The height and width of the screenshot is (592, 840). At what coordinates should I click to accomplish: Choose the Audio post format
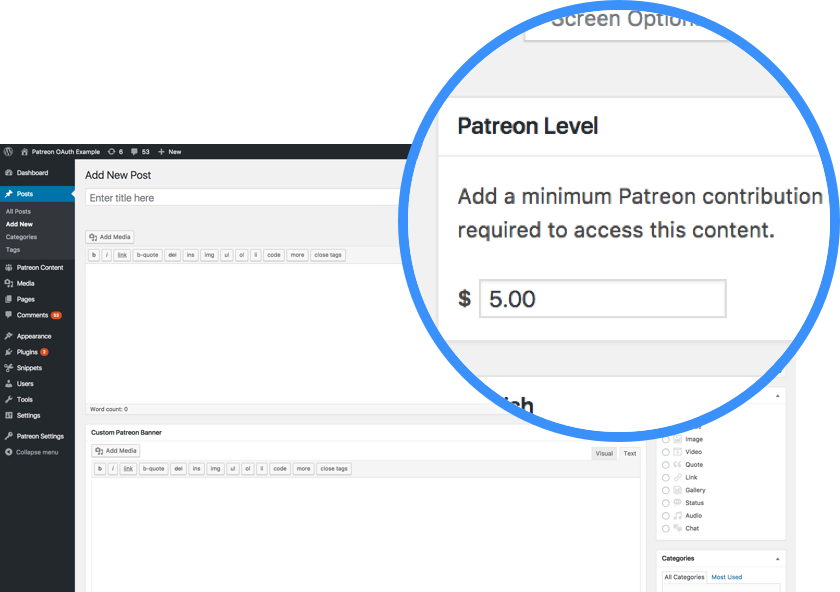pos(664,516)
